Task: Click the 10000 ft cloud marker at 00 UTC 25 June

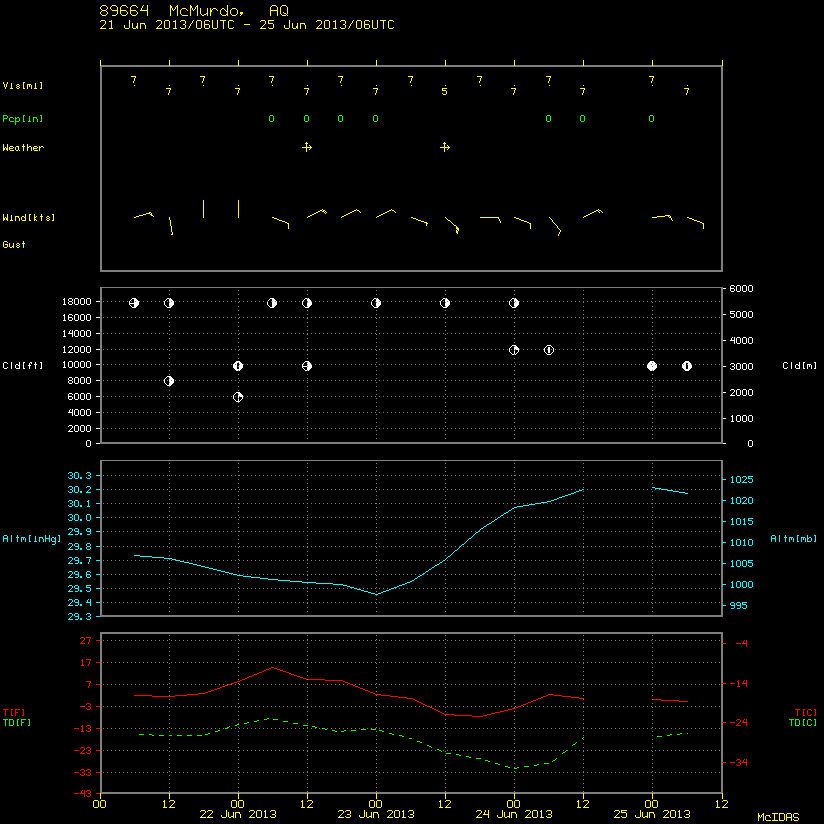Action: (652, 366)
